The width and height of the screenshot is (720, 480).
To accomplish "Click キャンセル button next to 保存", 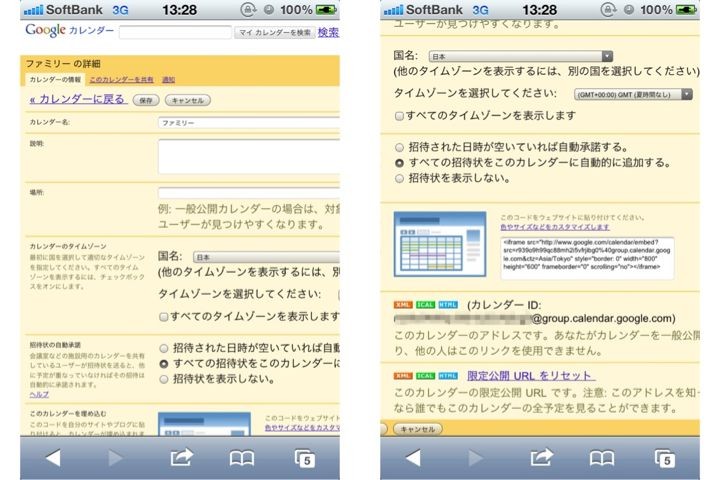I will tap(187, 100).
